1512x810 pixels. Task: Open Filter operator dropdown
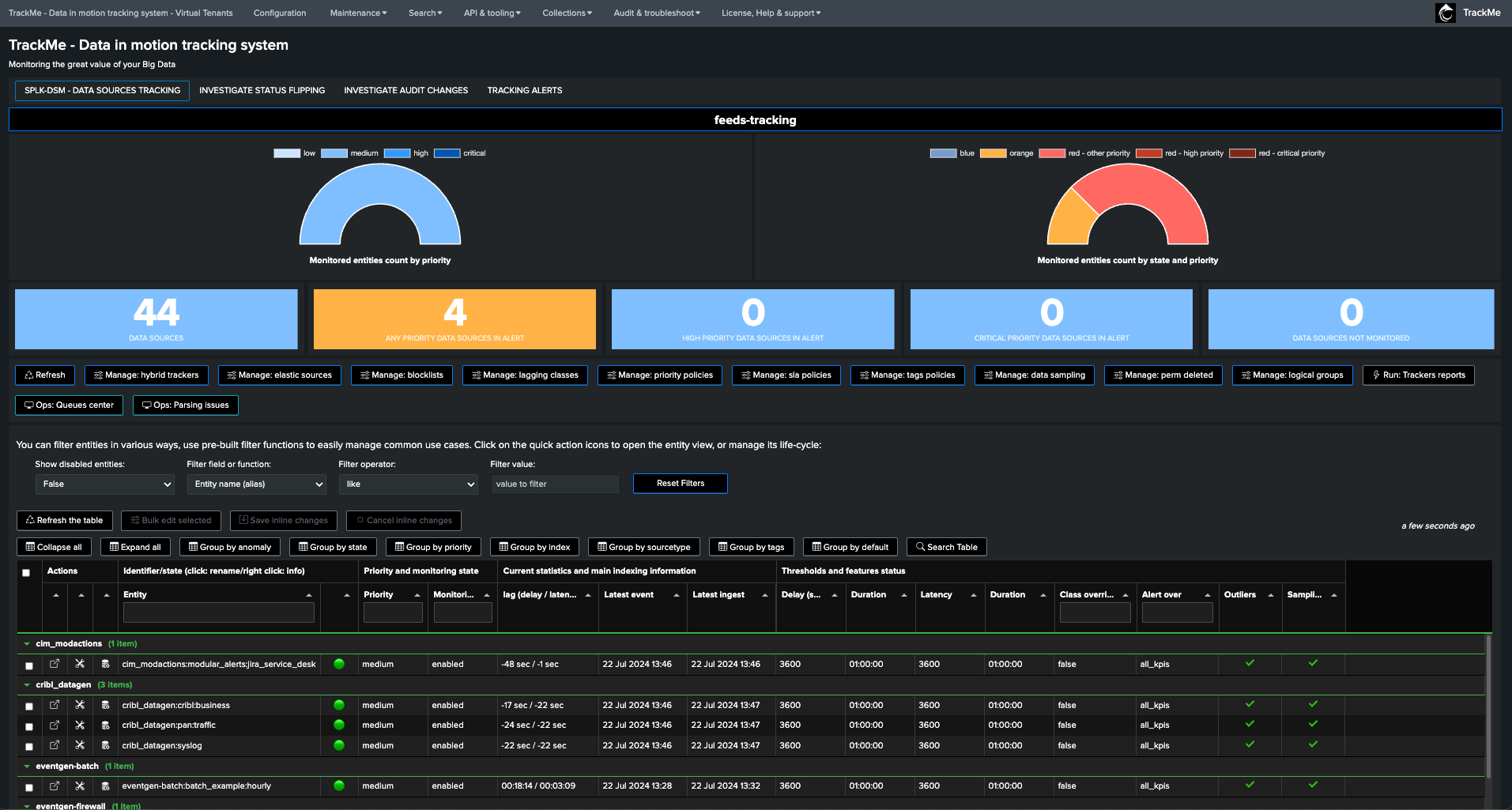click(x=408, y=484)
